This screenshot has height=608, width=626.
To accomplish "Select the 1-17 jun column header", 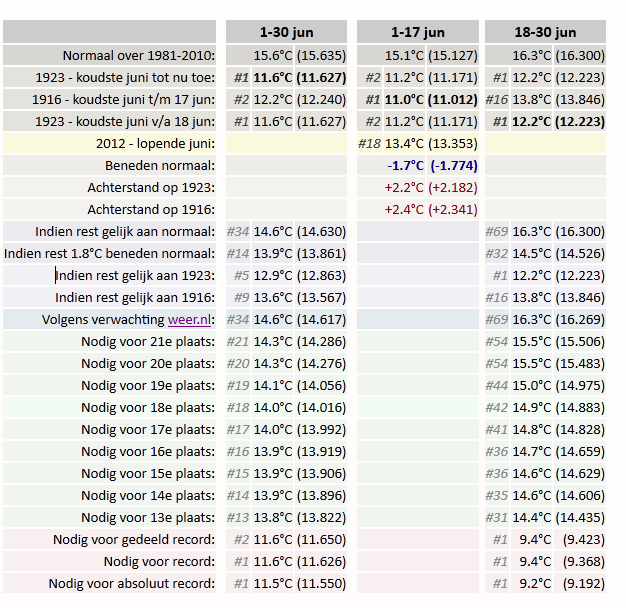I will 418,32.
